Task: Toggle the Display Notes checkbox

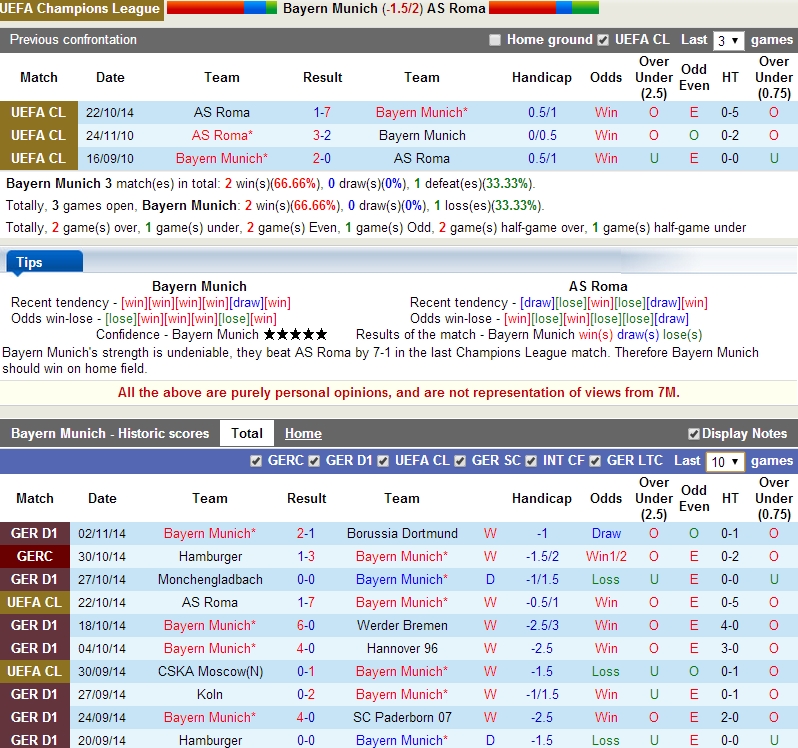Action: click(693, 434)
